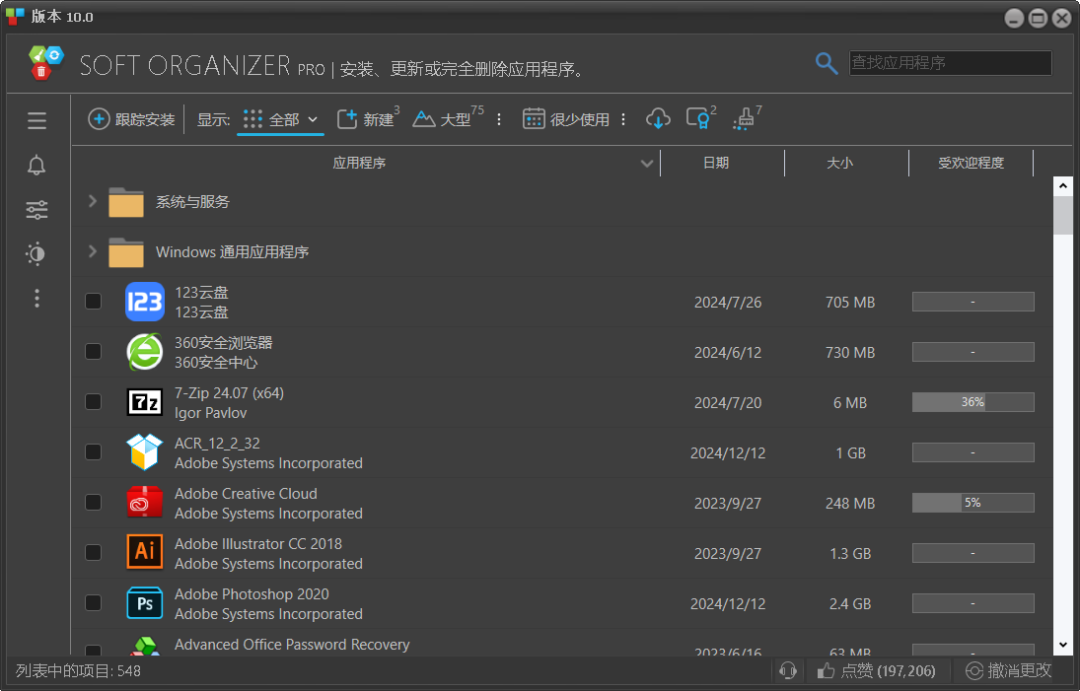Screen dimensions: 1080x691
Task: Click the headset support icon in status bar
Action: (x=788, y=670)
